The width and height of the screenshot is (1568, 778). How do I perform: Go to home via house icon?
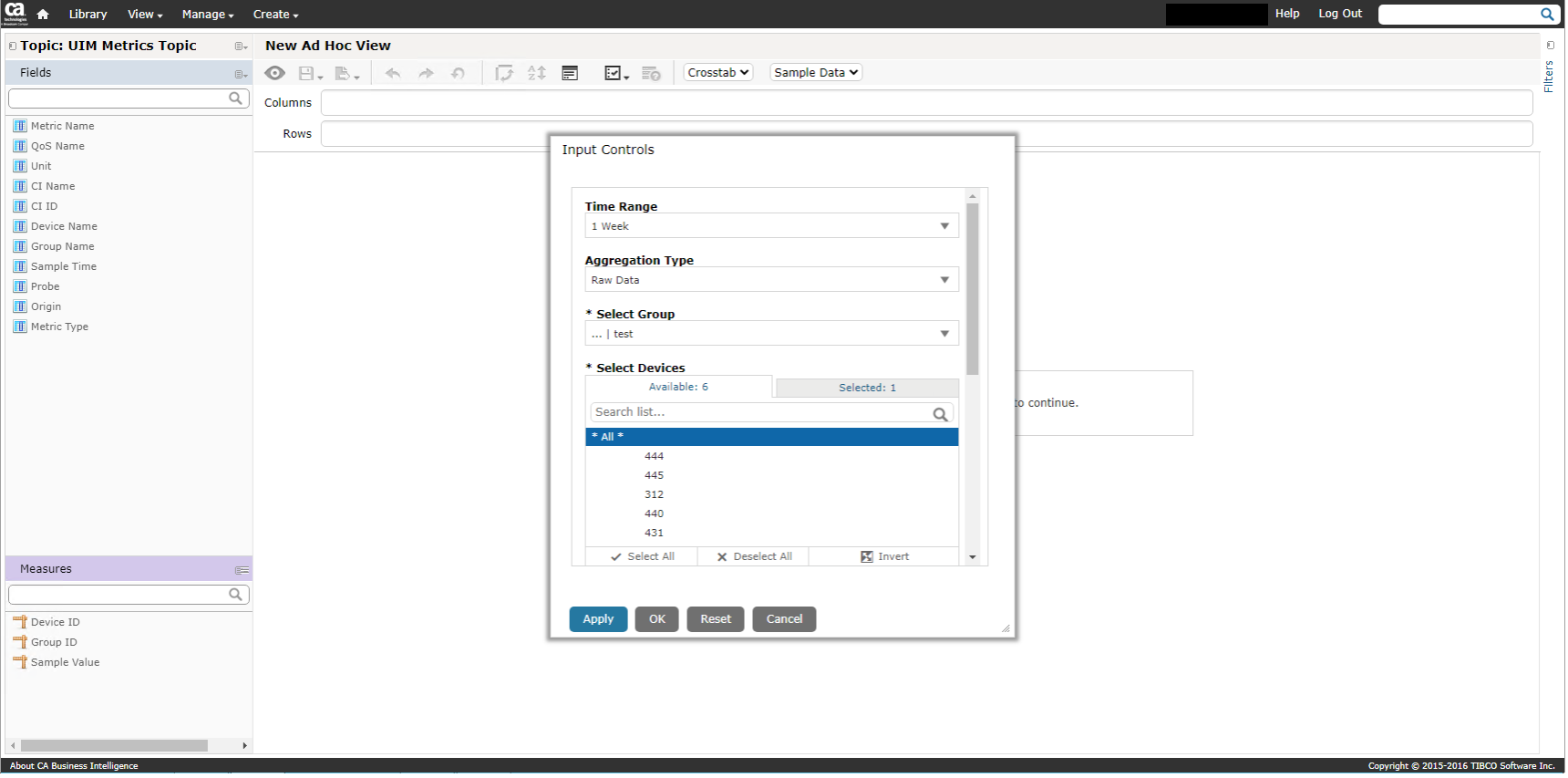pyautogui.click(x=43, y=14)
